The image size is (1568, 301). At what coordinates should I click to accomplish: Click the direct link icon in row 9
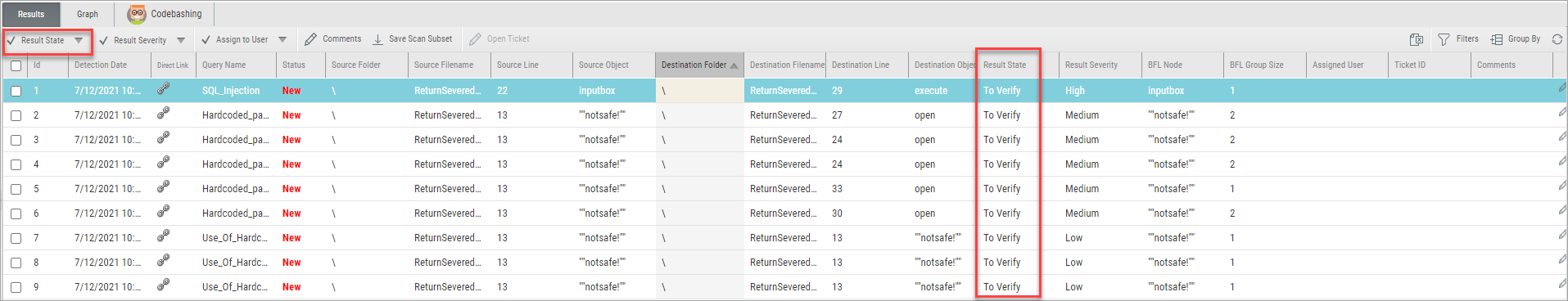pyautogui.click(x=164, y=285)
